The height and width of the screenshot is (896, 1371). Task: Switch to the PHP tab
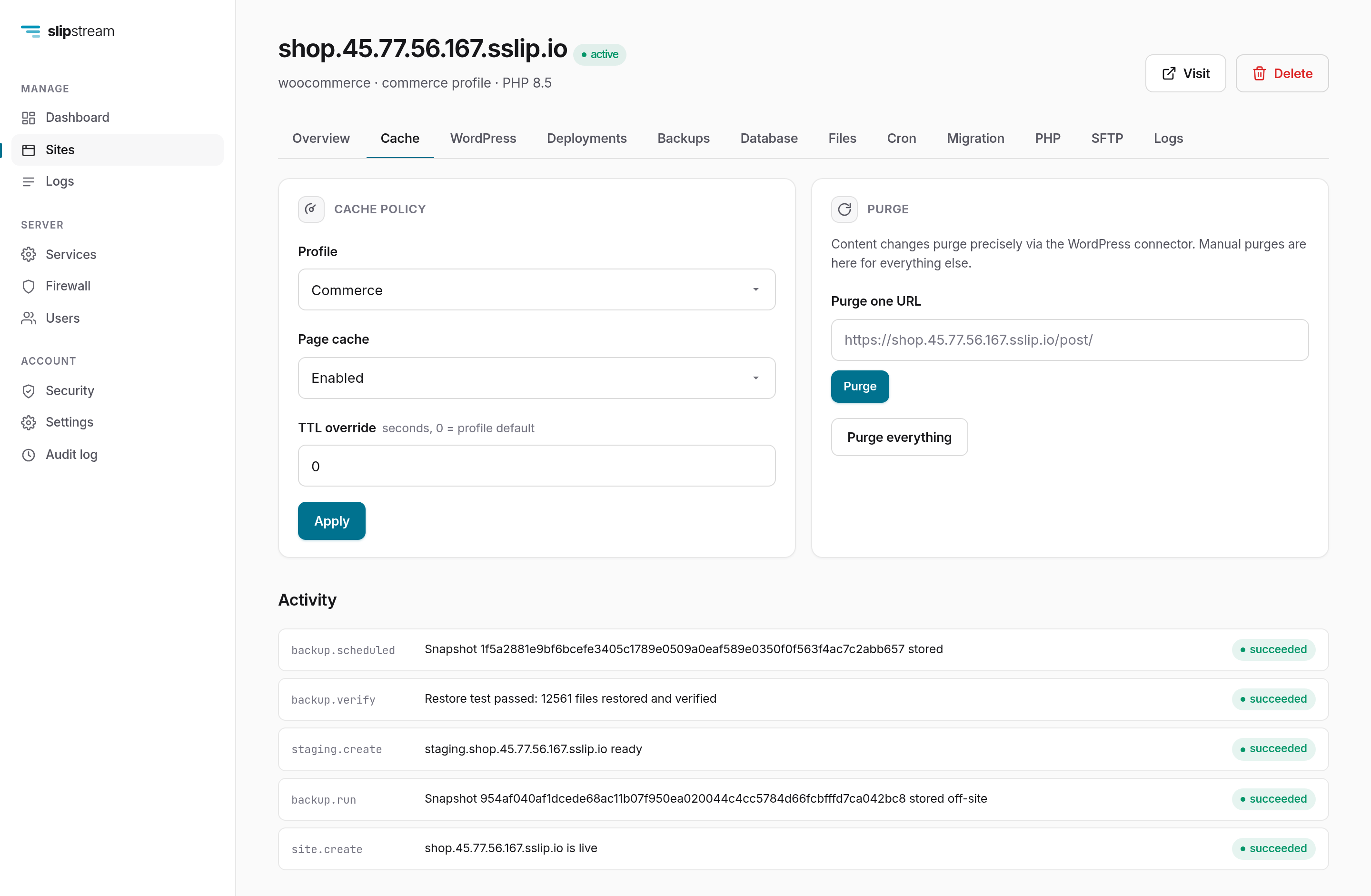coord(1047,138)
